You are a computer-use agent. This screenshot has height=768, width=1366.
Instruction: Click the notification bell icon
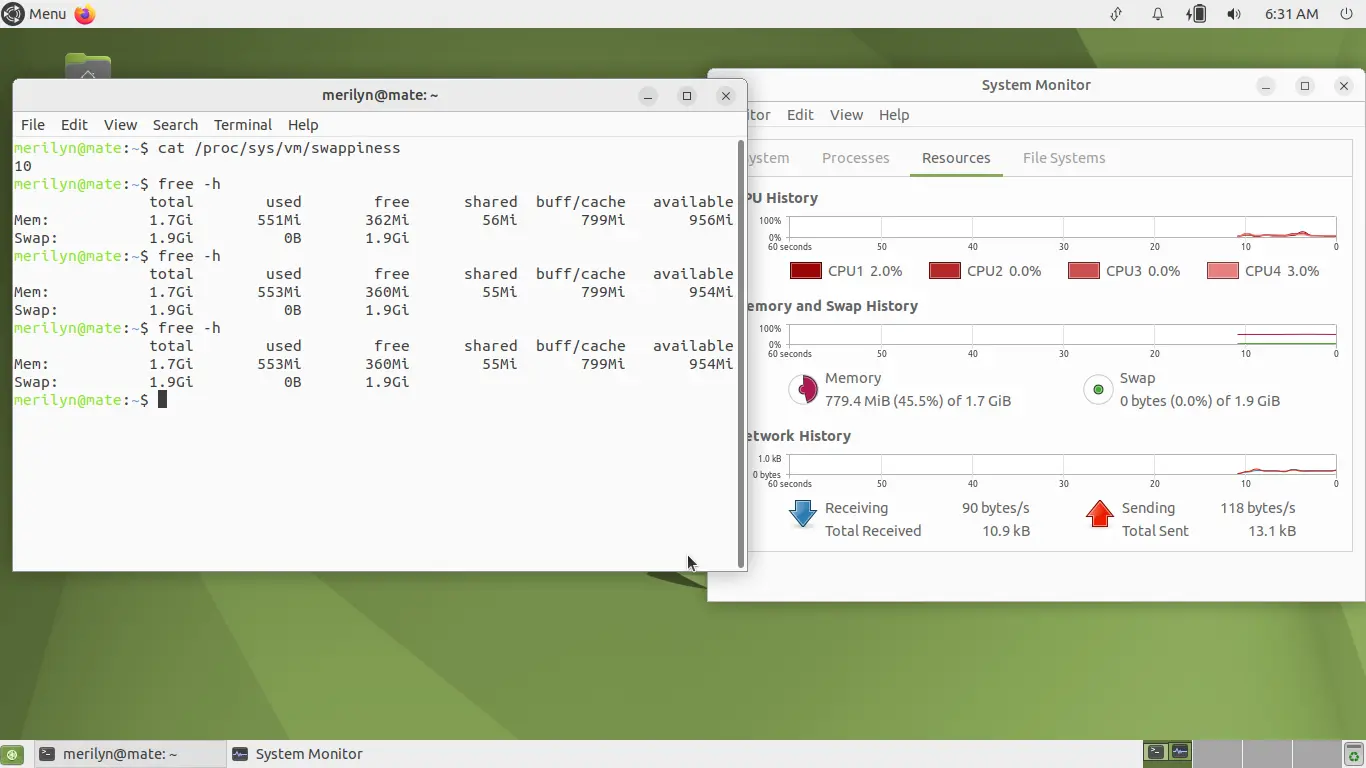[1157, 14]
